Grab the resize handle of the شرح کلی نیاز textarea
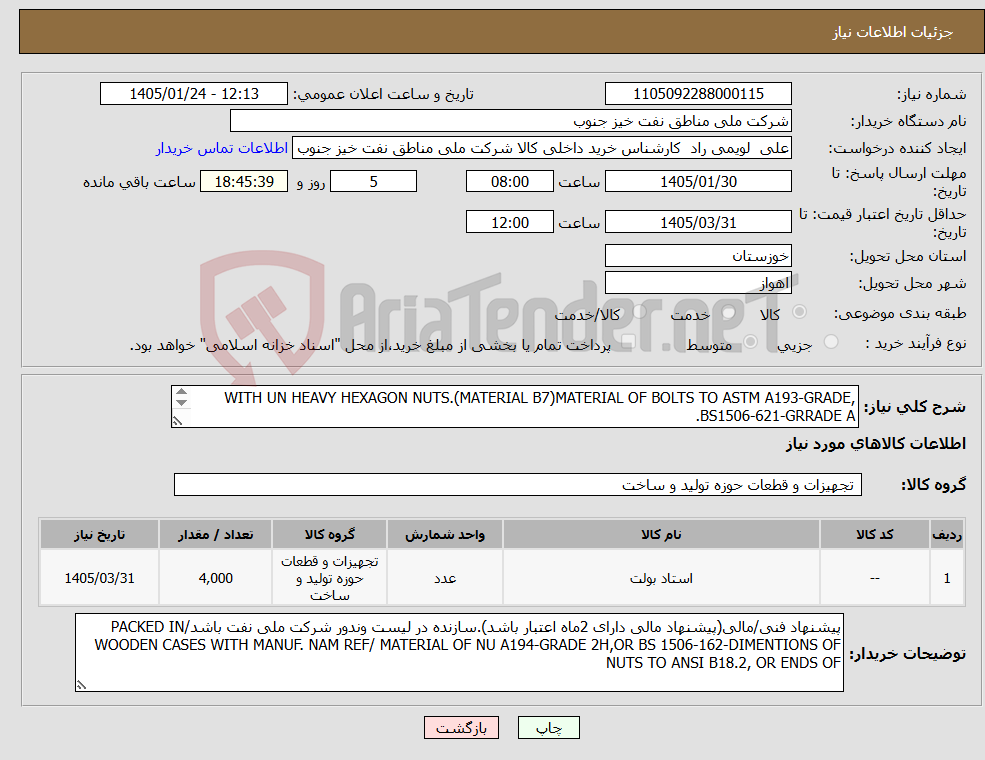985x760 pixels. tap(178, 421)
